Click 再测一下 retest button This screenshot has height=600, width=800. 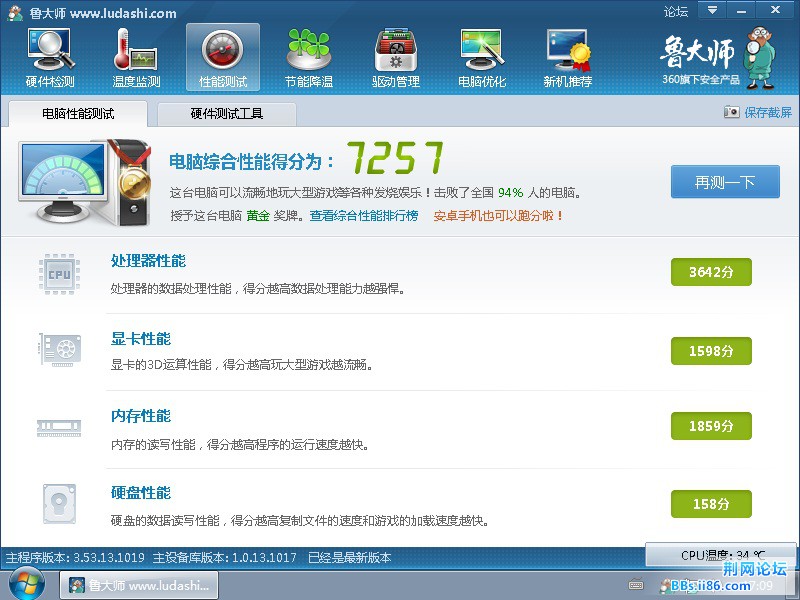pos(725,182)
